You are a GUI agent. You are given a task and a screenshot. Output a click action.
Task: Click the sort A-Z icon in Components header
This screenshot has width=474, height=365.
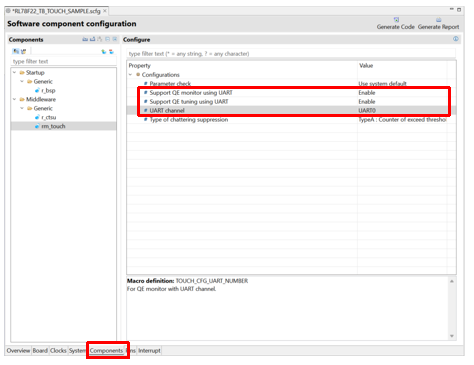pyautogui.click(x=100, y=39)
